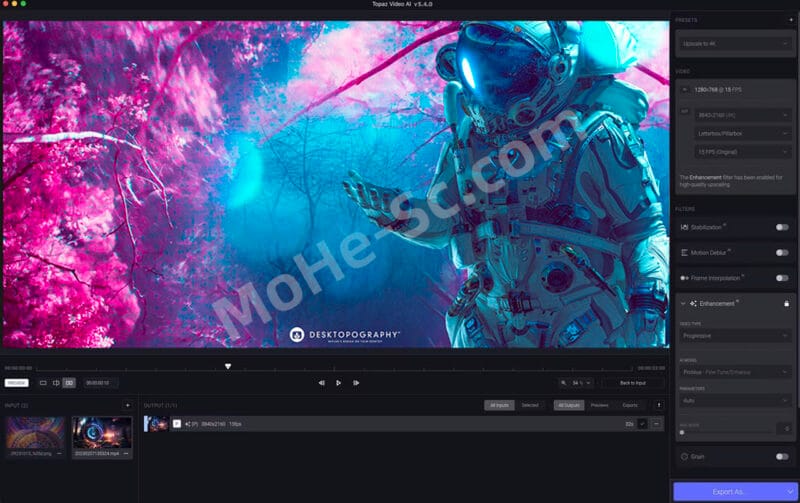The image size is (800, 503).
Task: Open the Export As arrow dropdown
Action: (790, 492)
